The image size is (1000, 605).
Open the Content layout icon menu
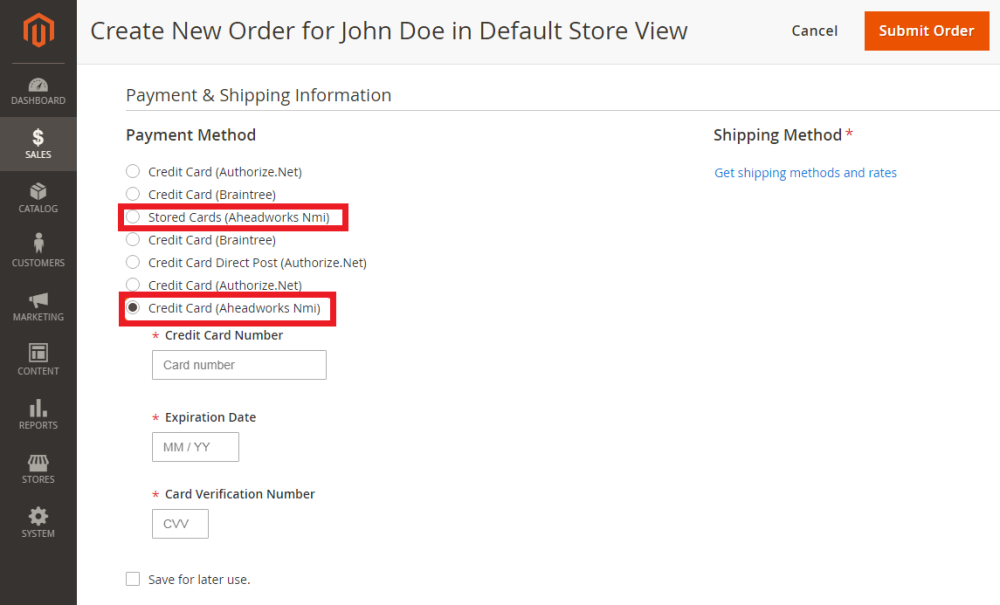tap(38, 360)
